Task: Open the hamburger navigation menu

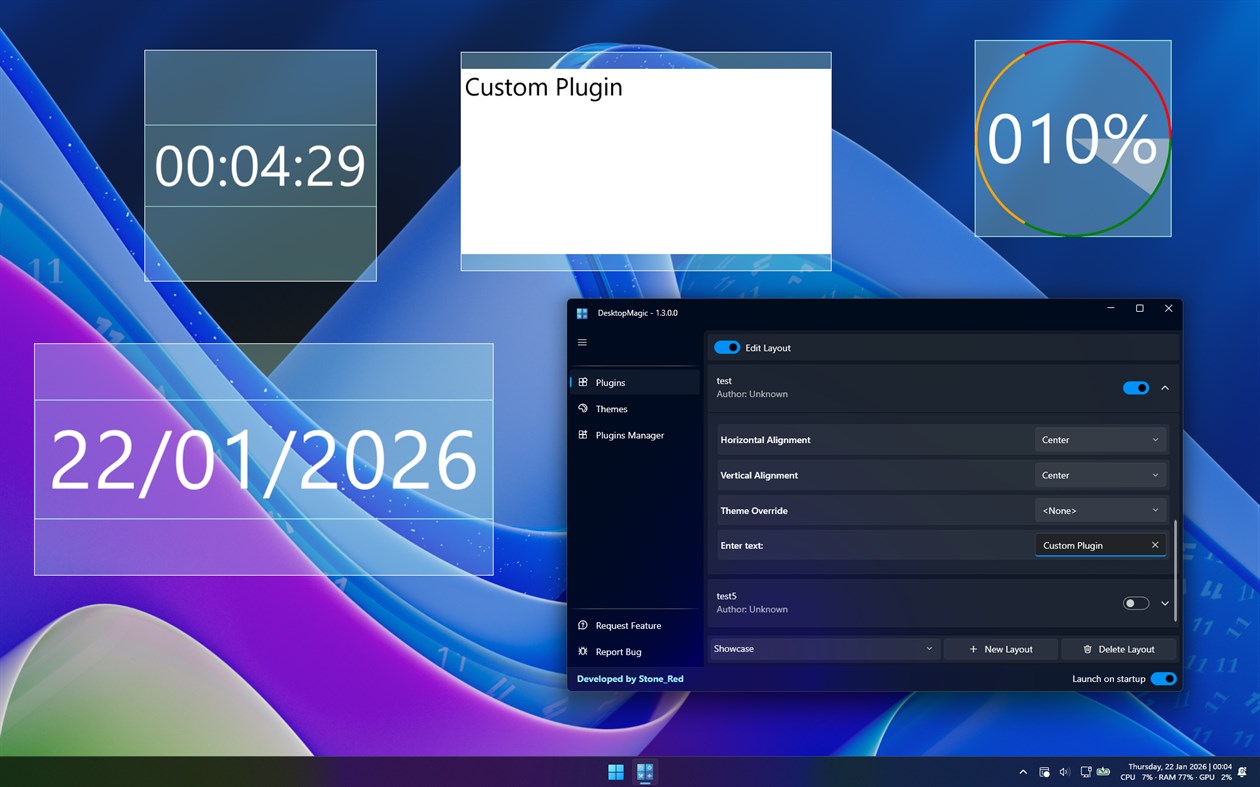Action: coord(582,342)
